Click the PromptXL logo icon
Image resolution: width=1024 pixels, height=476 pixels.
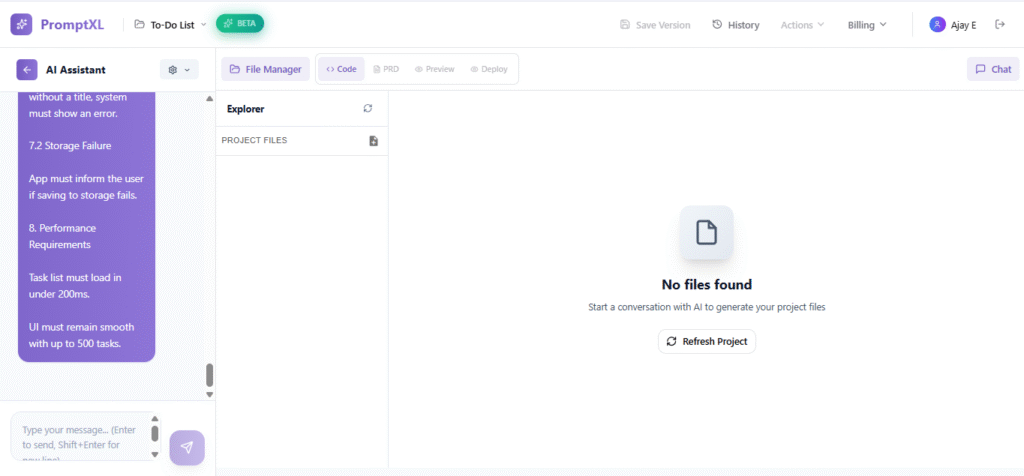[22, 24]
